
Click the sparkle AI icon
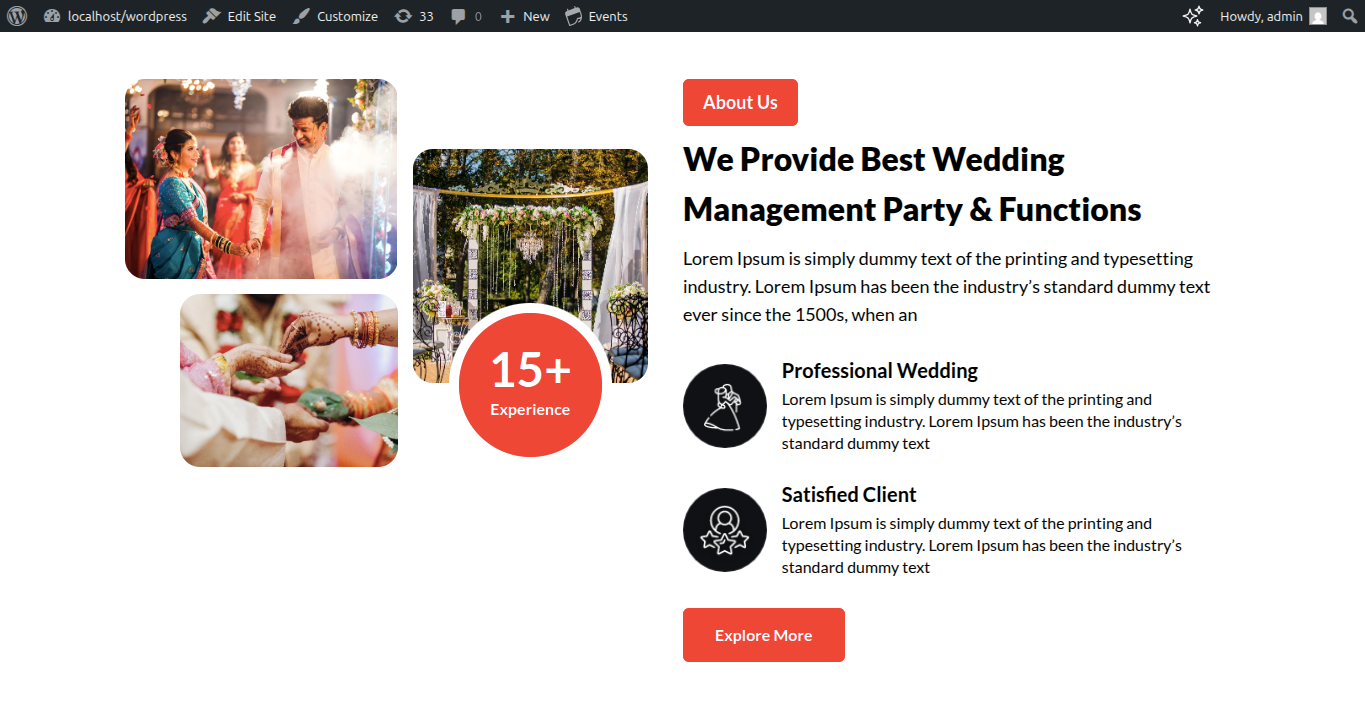coord(1193,16)
